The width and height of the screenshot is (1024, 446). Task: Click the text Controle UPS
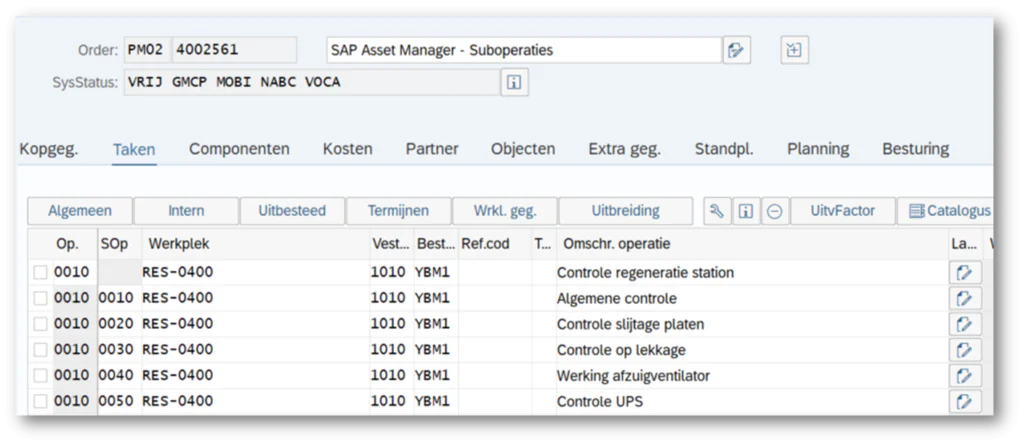click(x=600, y=402)
